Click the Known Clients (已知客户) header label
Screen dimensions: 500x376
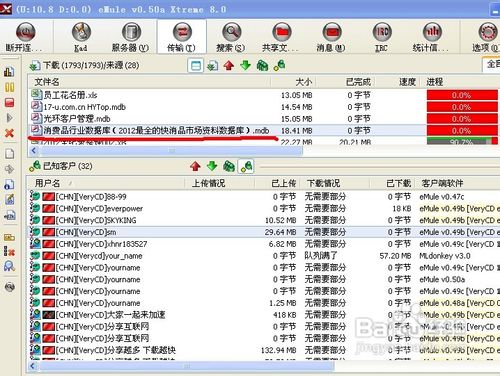(x=67, y=166)
